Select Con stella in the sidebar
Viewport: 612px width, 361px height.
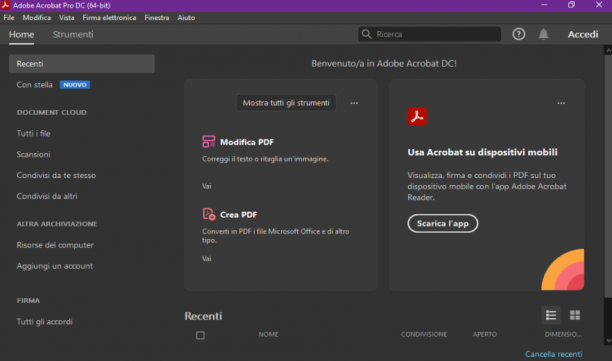pos(34,85)
